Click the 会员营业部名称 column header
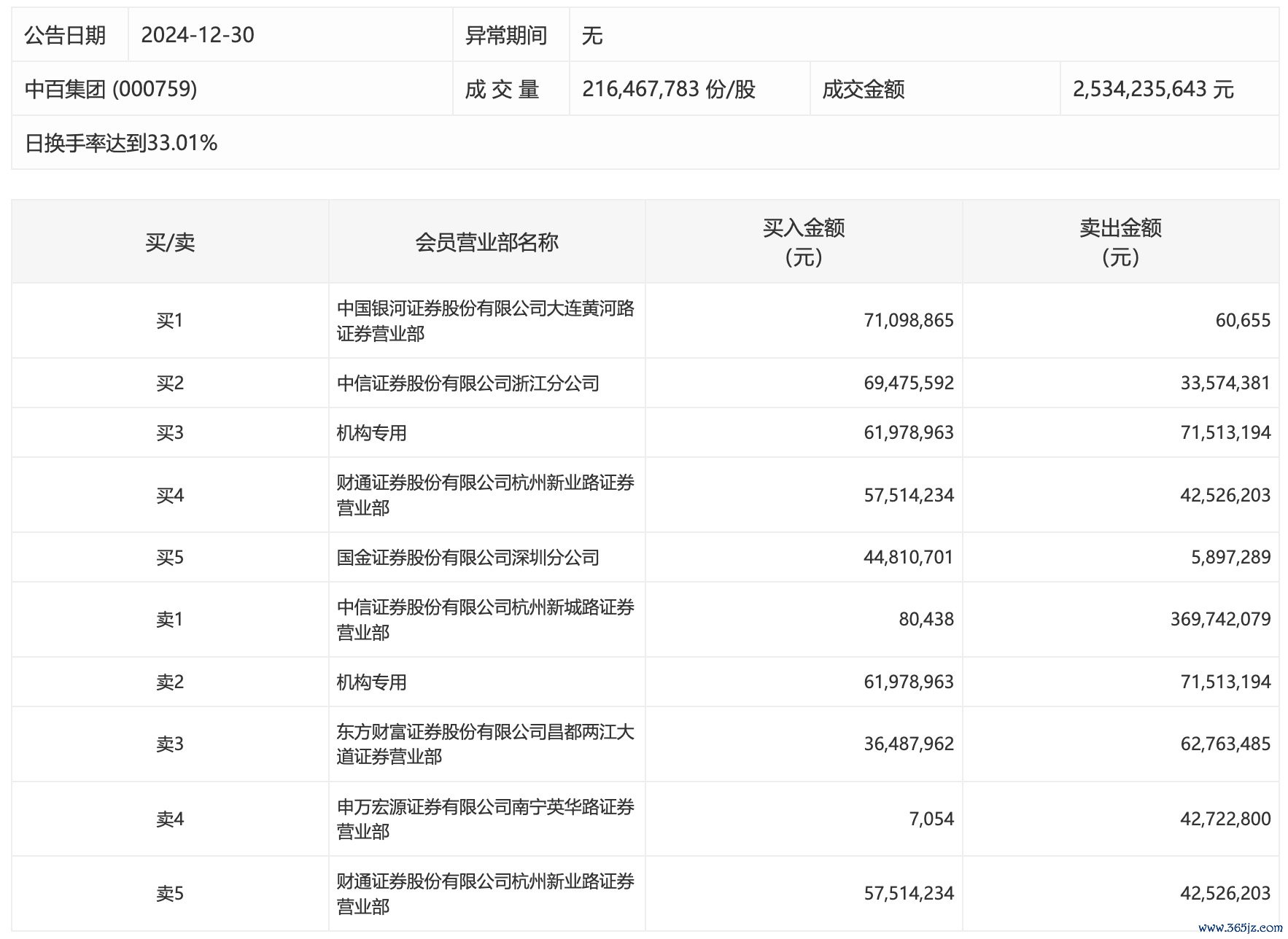 486,242
